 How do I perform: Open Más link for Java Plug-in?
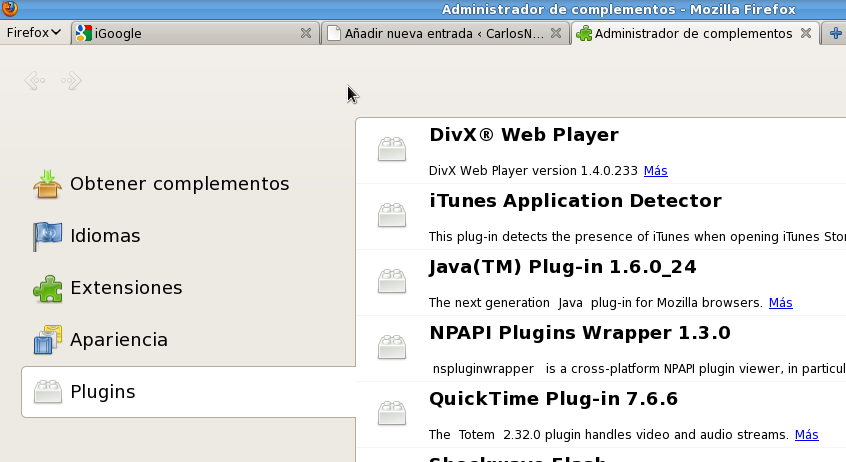[x=780, y=302]
